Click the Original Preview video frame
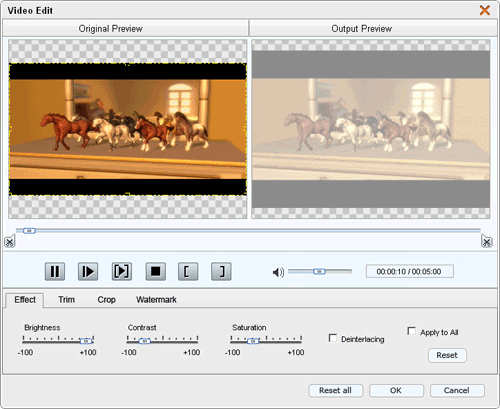This screenshot has width=500, height=409. click(x=128, y=129)
